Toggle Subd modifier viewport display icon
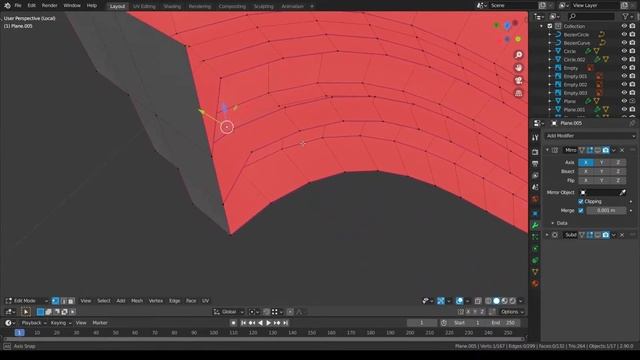Viewport: 640px width, 360px height. point(598,235)
